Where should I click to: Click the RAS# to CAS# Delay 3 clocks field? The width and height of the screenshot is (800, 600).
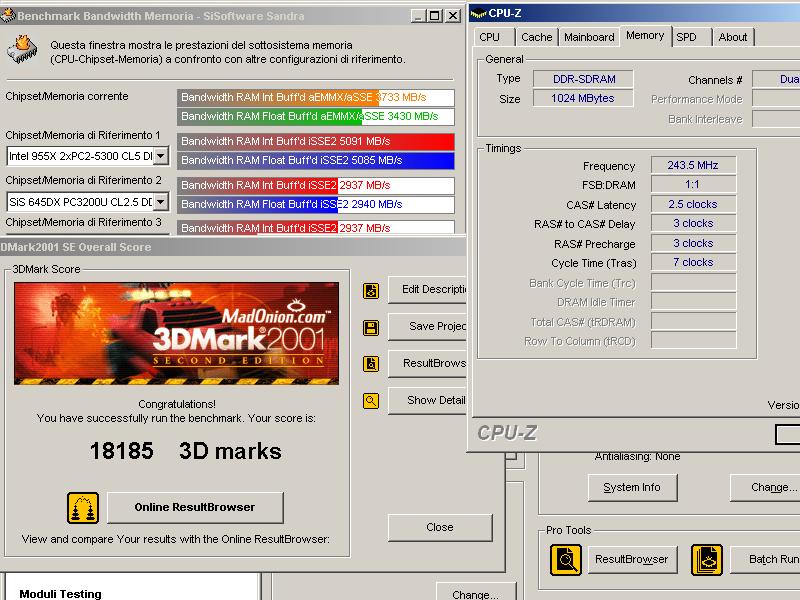tap(693, 223)
